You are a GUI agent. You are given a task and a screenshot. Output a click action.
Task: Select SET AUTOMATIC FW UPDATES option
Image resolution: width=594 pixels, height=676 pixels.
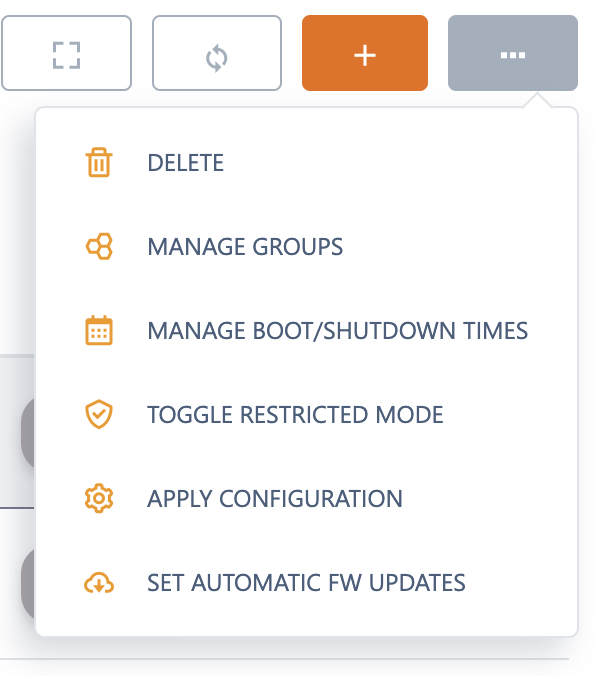coord(306,583)
